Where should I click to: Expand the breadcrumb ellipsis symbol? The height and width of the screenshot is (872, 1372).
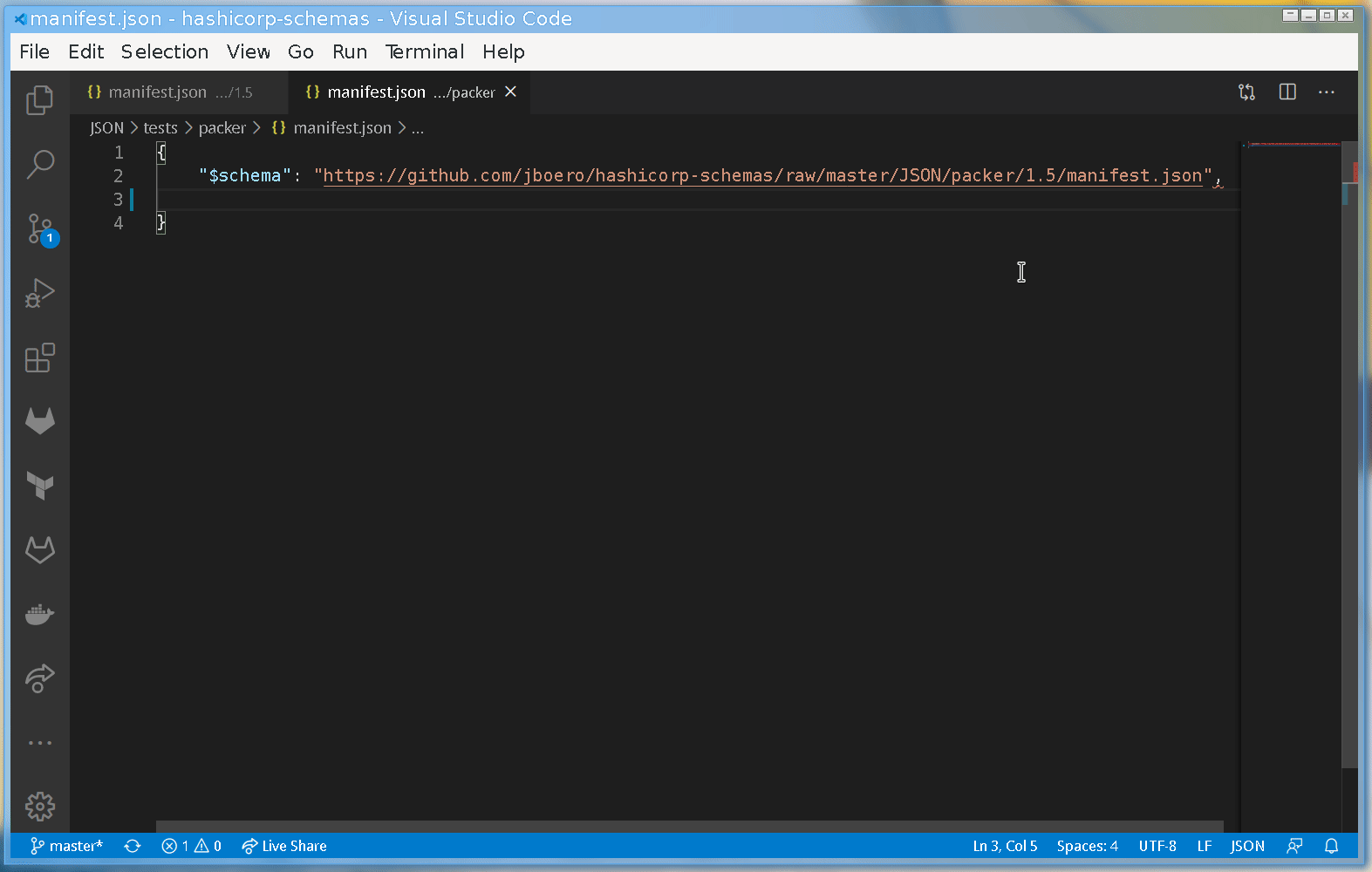pos(418,128)
